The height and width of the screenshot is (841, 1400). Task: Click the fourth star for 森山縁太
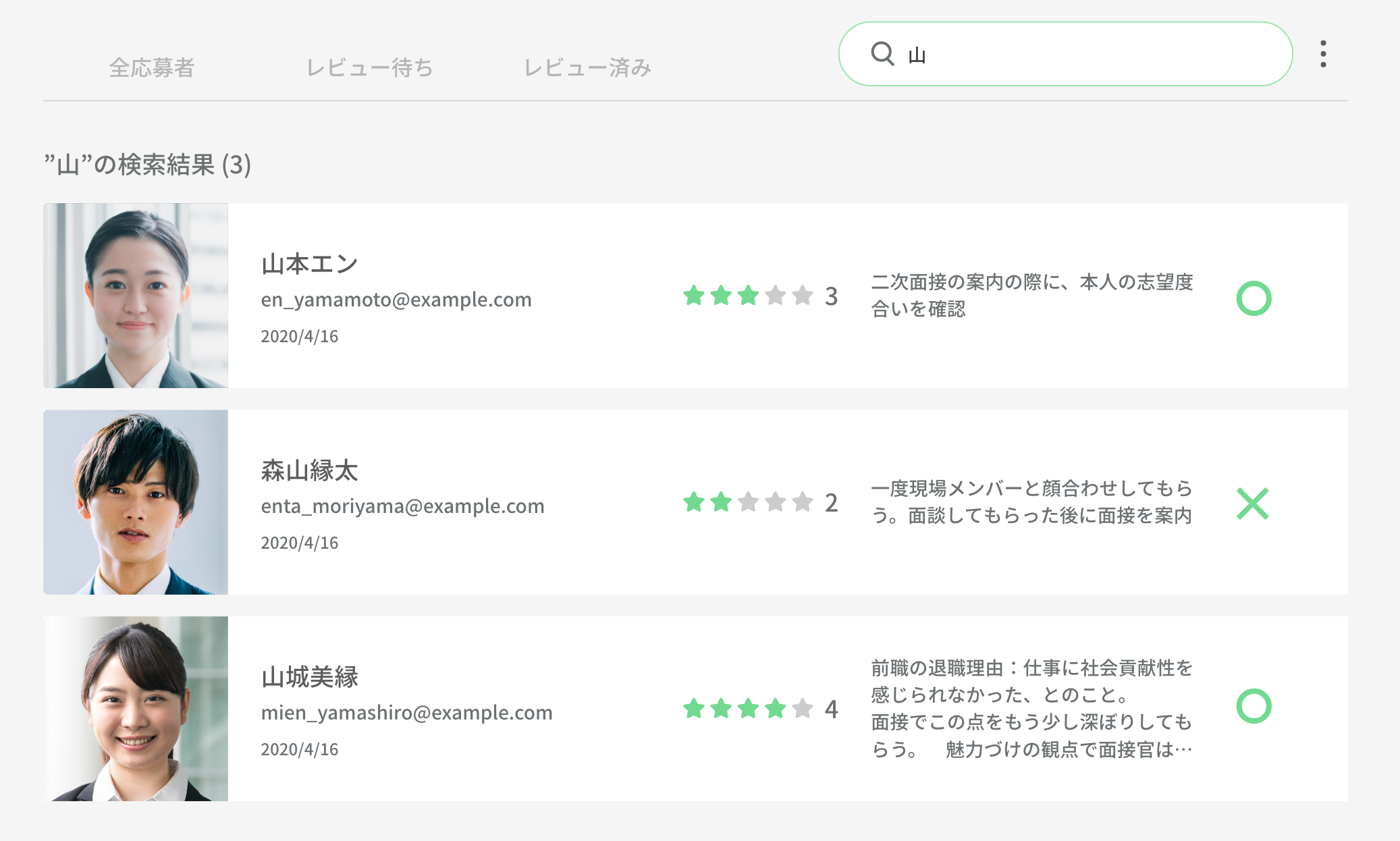[776, 502]
